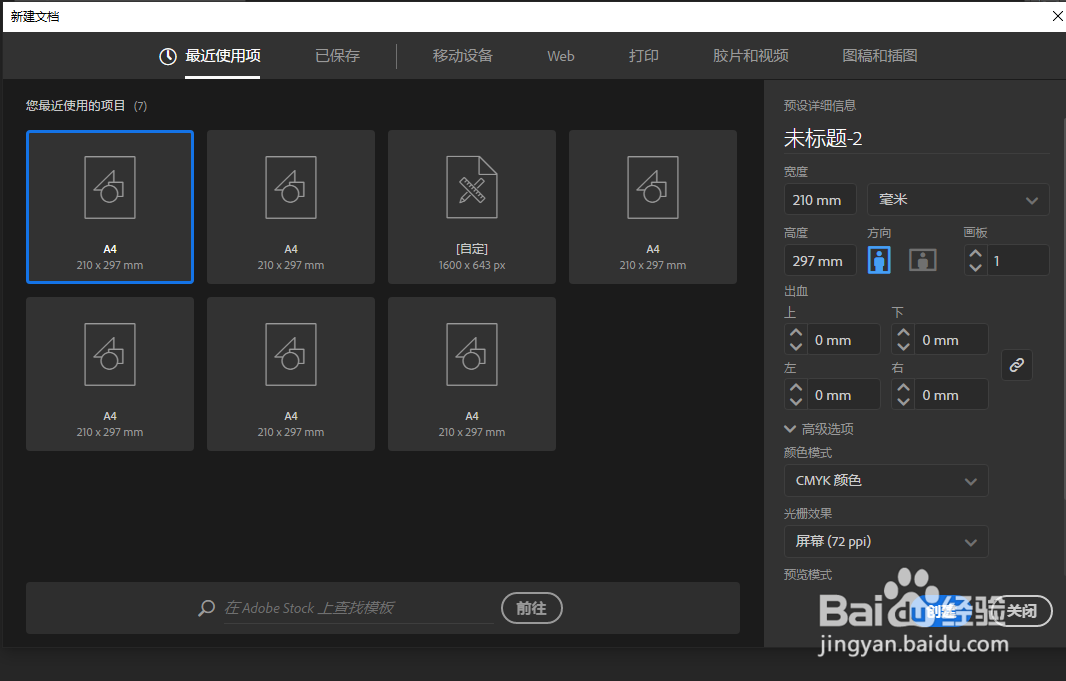
Task: Decrease bottom bleed (下) with down arrow
Action: pyautogui.click(x=904, y=346)
